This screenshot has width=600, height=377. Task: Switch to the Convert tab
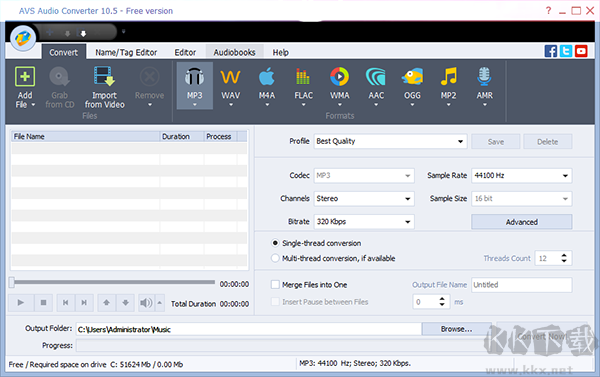coord(63,52)
